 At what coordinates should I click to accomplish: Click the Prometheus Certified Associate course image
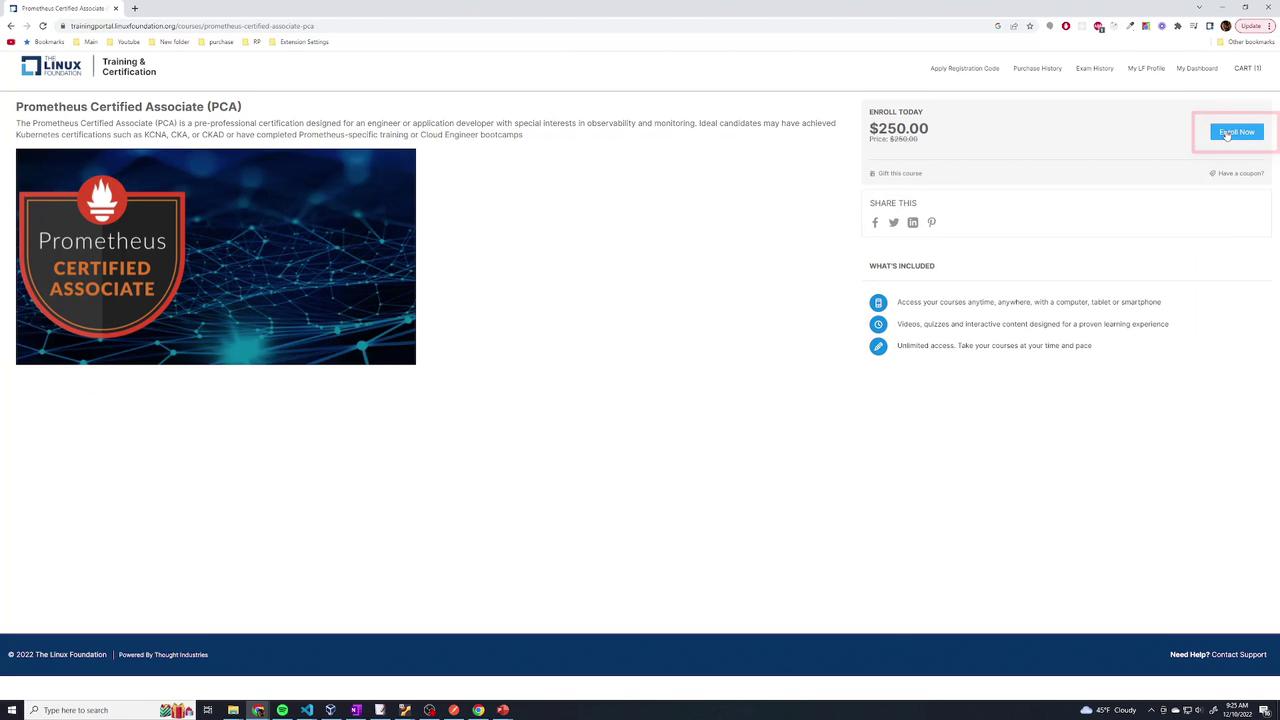(x=216, y=257)
